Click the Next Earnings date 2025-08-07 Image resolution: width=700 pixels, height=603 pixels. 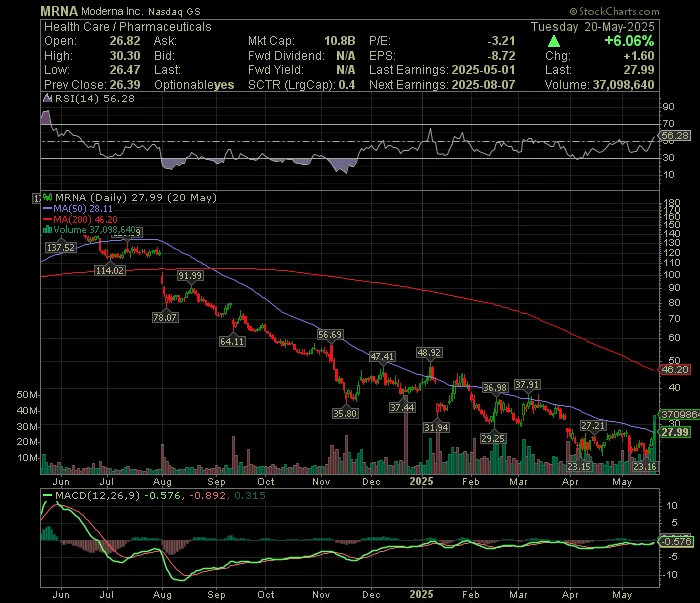point(483,85)
